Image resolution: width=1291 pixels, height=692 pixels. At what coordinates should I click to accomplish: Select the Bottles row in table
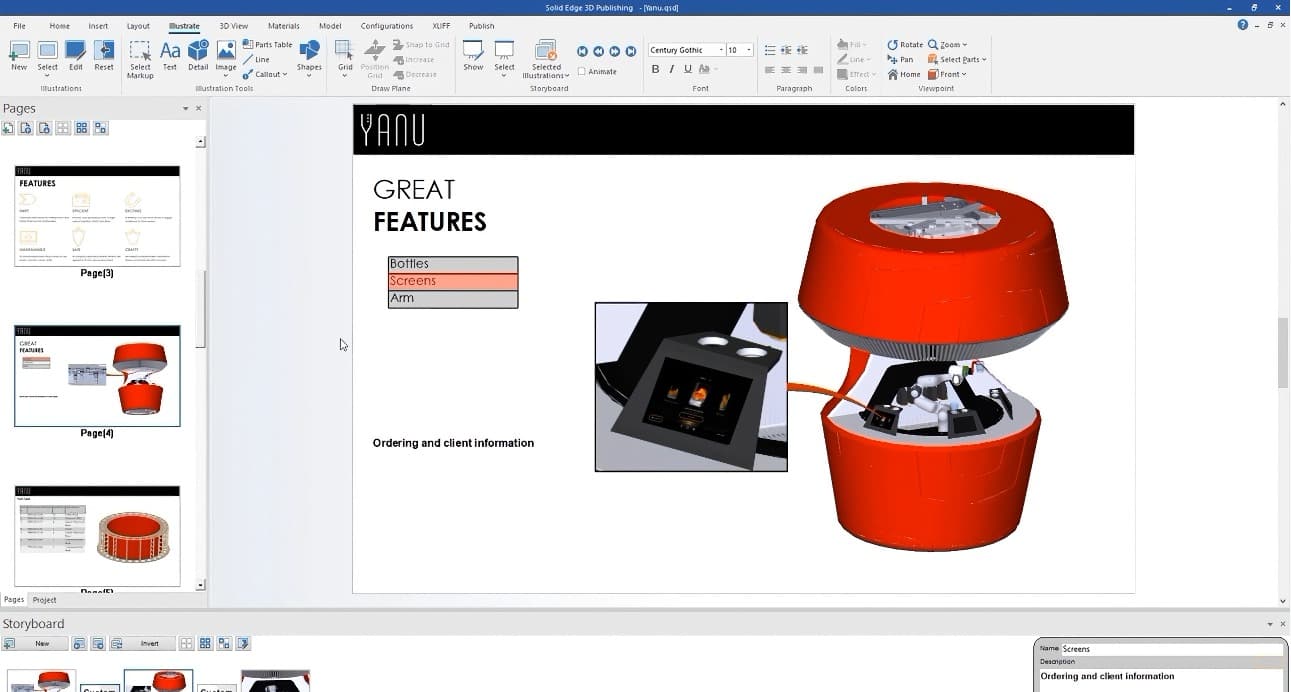click(453, 264)
